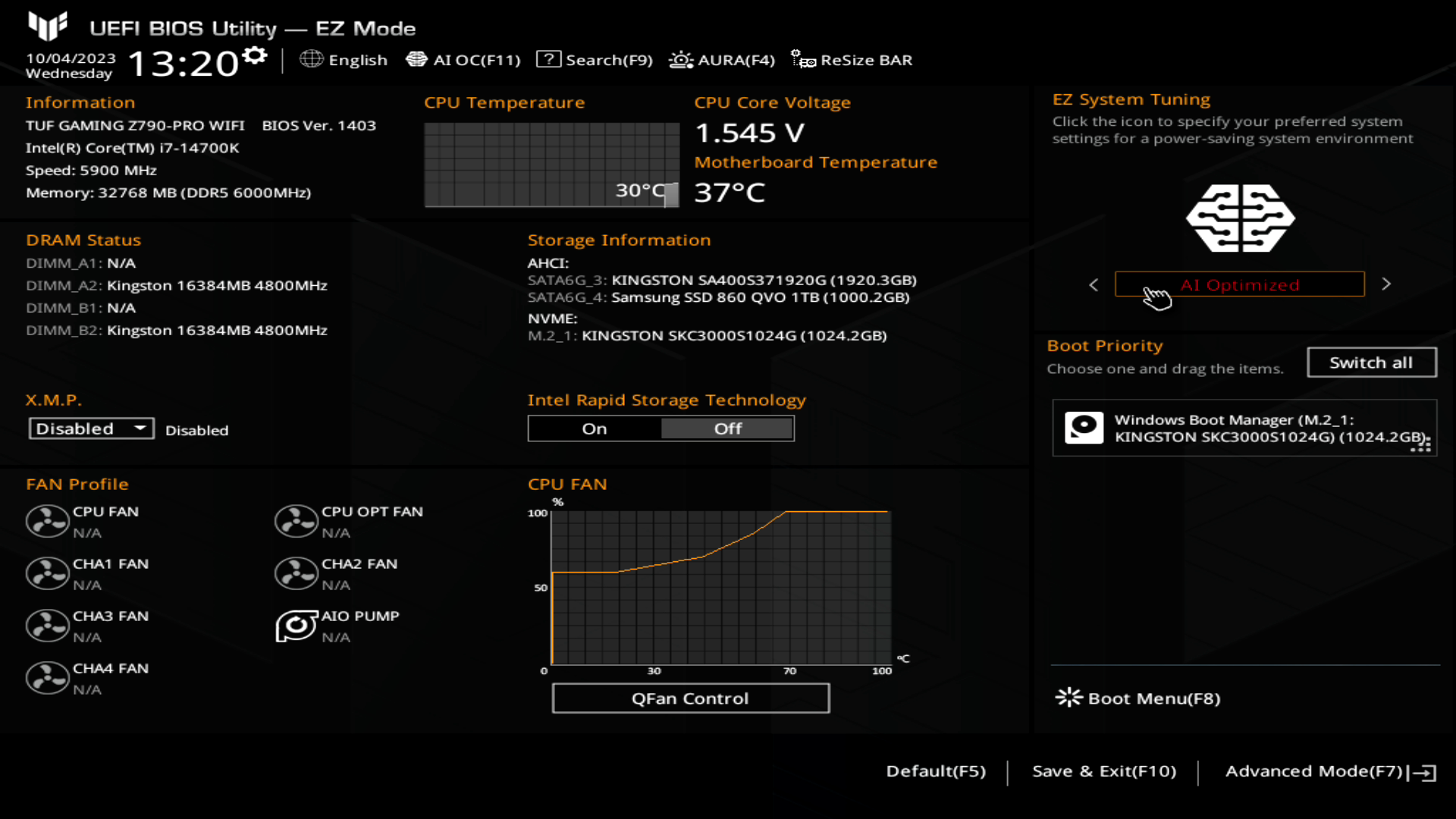1456x819 pixels.
Task: Click M.2_1 KINGSTON SKC3000S1024G storage entry
Action: click(707, 336)
